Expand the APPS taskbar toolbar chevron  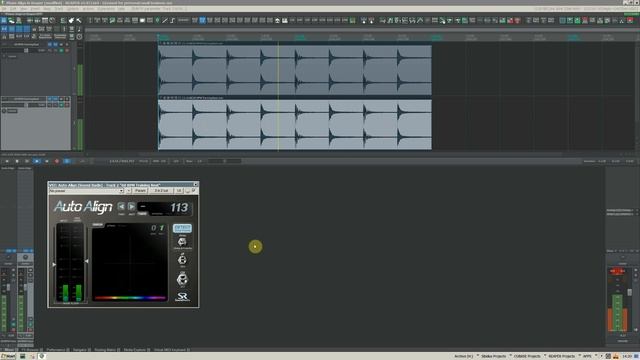coord(596,356)
